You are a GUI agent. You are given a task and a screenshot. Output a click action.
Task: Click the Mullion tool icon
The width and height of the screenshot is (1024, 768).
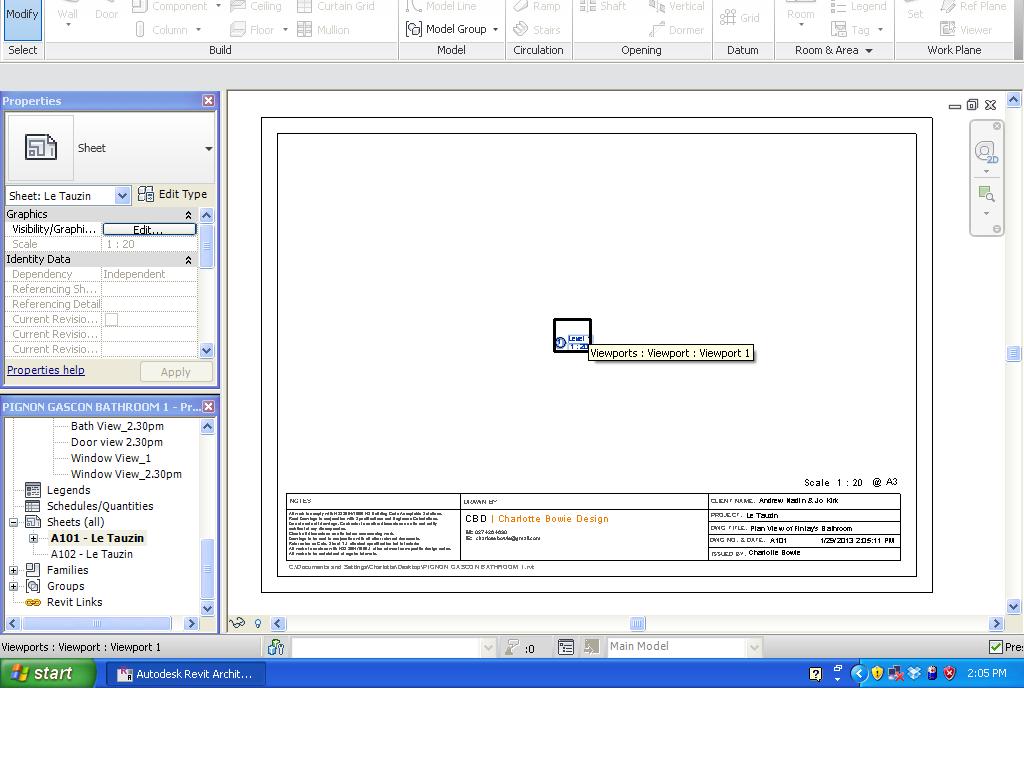[x=304, y=29]
